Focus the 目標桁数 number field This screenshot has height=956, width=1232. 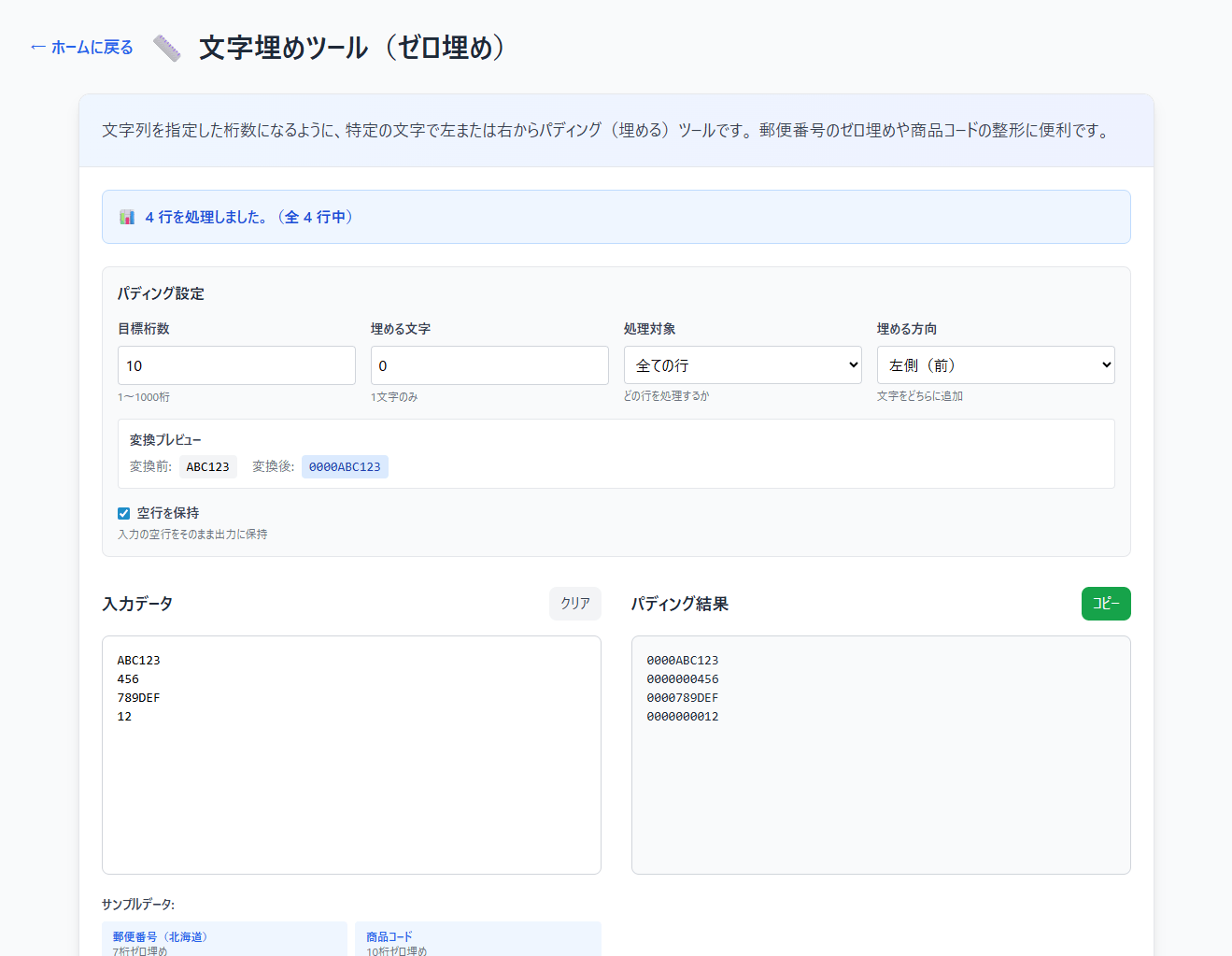coord(236,365)
